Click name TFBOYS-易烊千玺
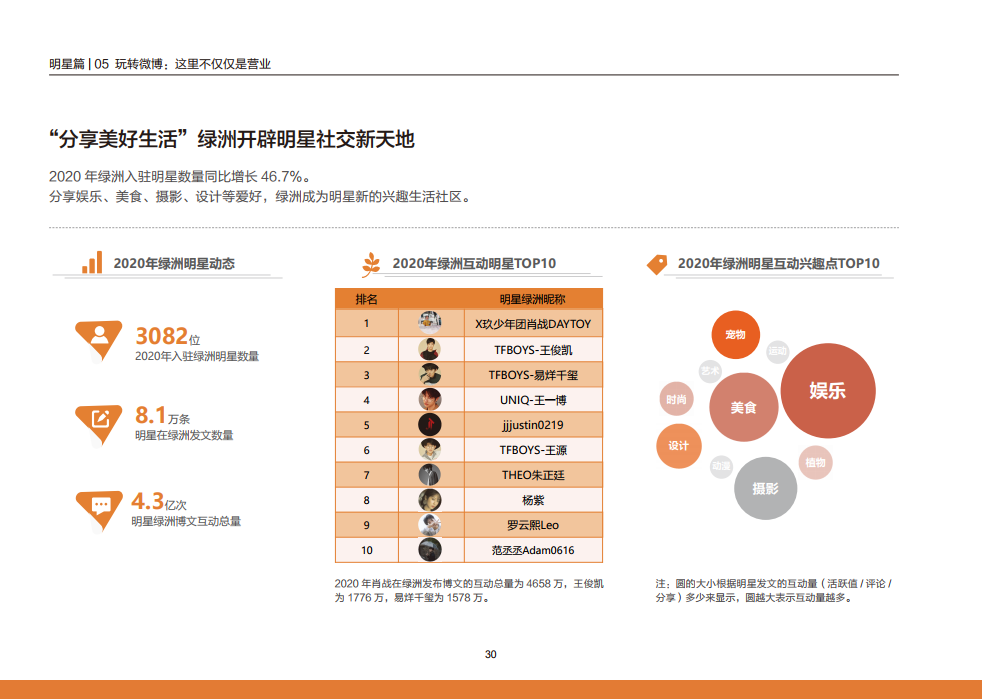 click(x=533, y=375)
